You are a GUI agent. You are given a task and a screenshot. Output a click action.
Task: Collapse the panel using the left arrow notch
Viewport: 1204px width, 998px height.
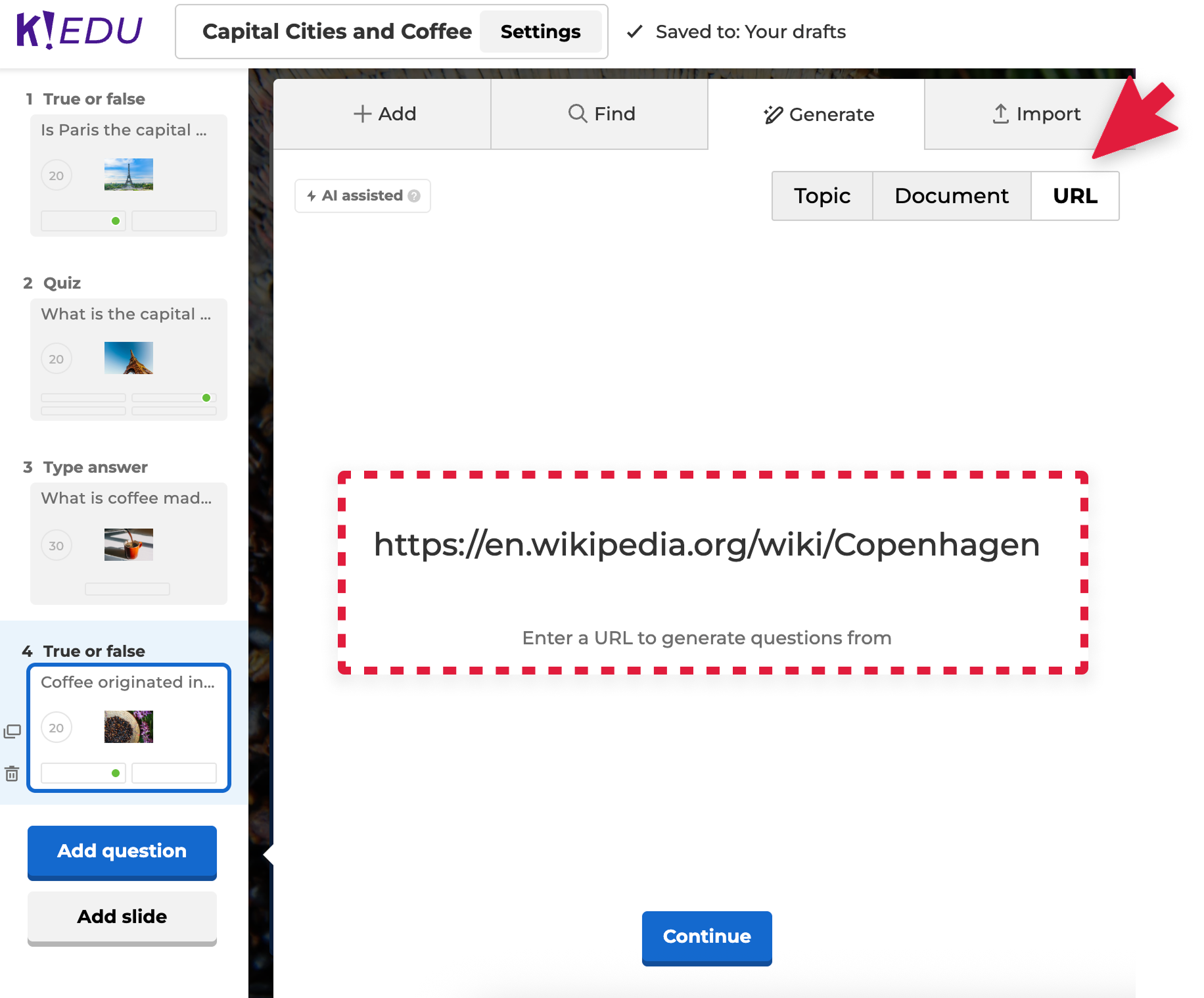click(x=267, y=854)
